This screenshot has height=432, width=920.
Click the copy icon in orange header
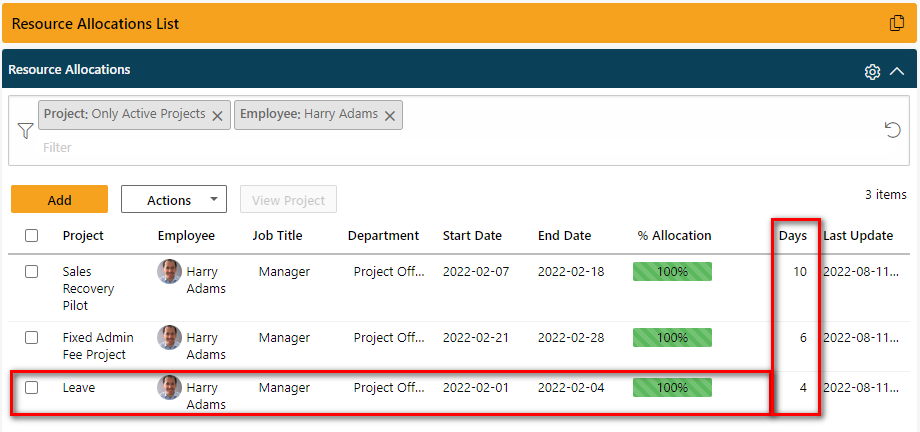coord(897,23)
